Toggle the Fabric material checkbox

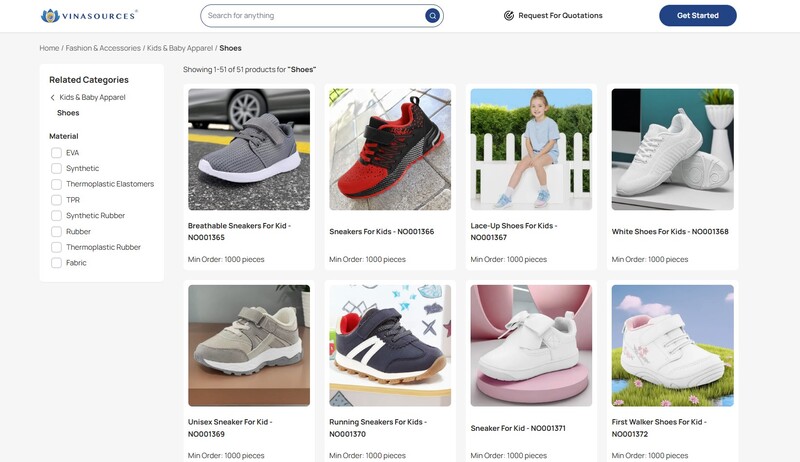click(x=57, y=263)
